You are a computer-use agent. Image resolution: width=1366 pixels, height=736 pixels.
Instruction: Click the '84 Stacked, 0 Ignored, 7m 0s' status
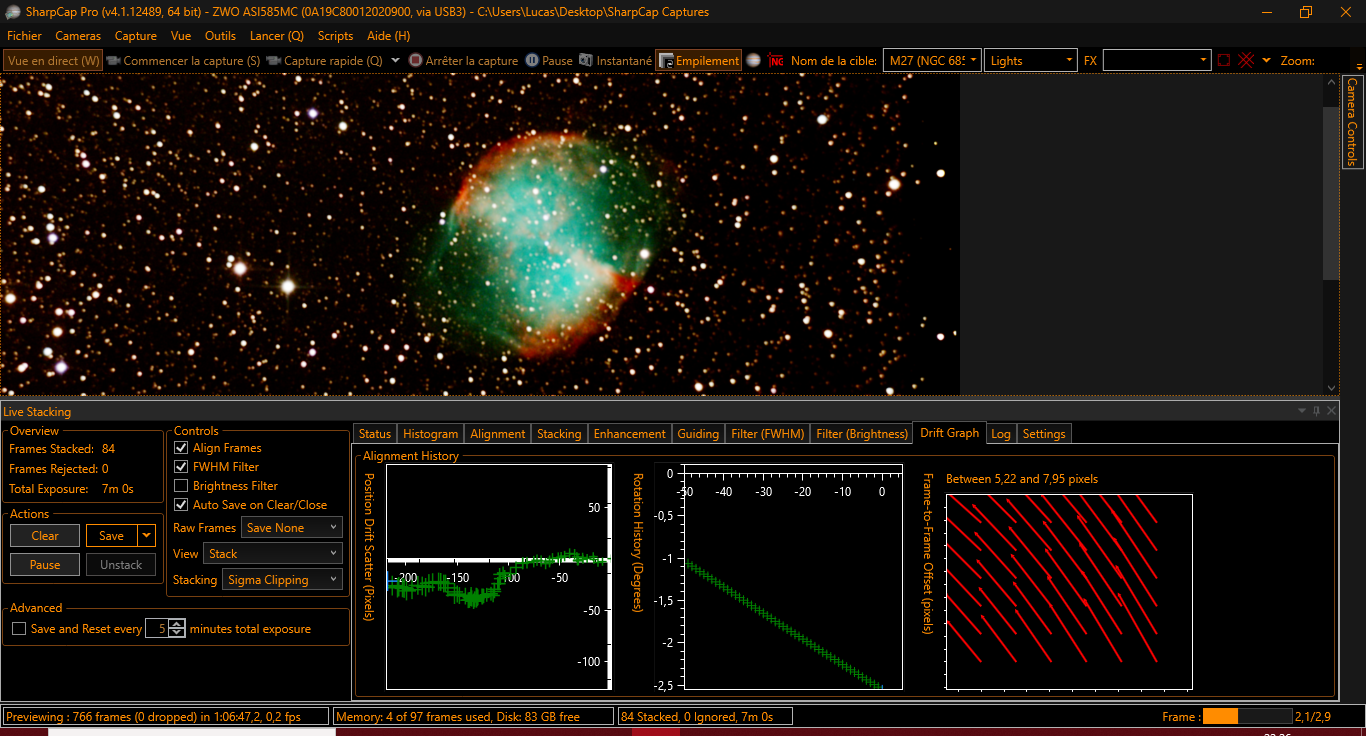tap(705, 716)
